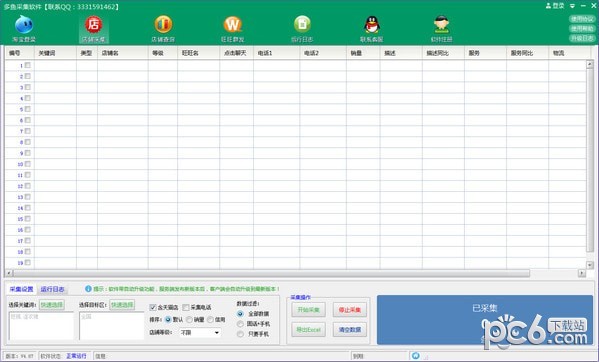Click the 旺旺名 column header
This screenshot has width=599, height=362.
199,53
